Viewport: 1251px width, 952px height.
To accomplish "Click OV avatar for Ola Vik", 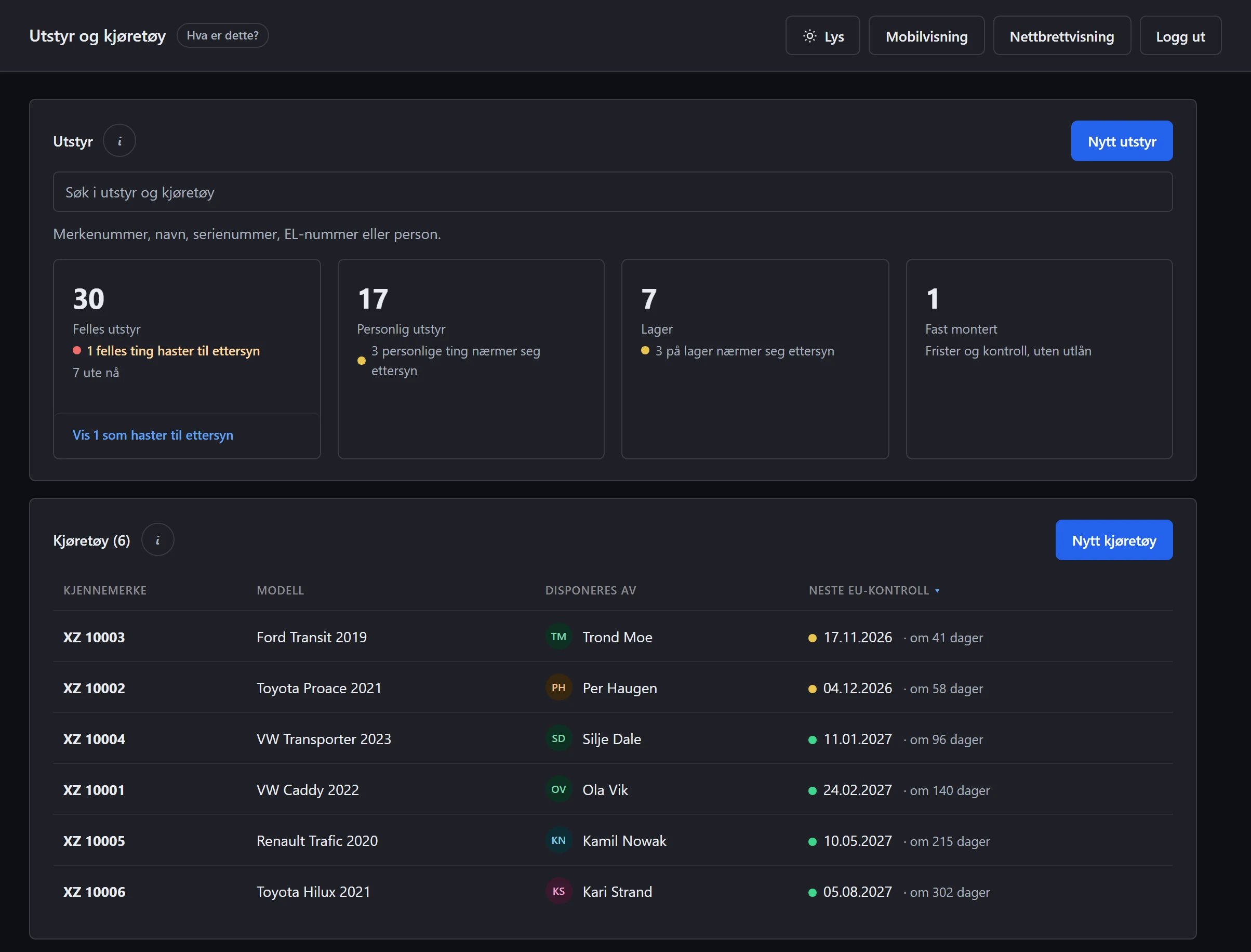I will (558, 790).
